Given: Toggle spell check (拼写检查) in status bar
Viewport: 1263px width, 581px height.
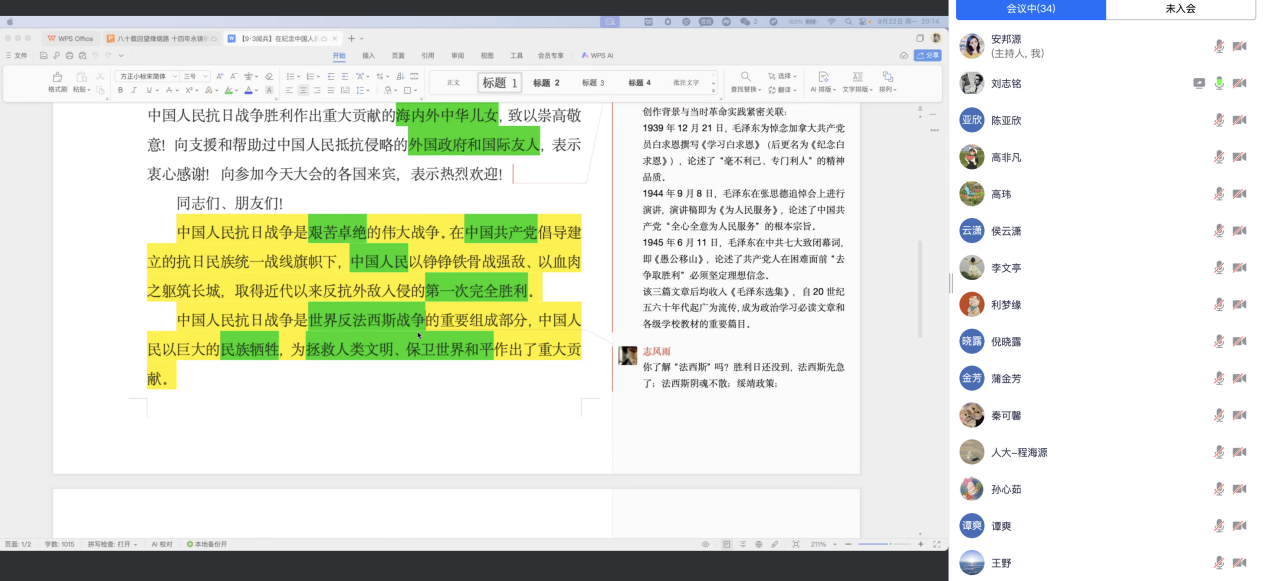Looking at the screenshot, I should point(110,544).
